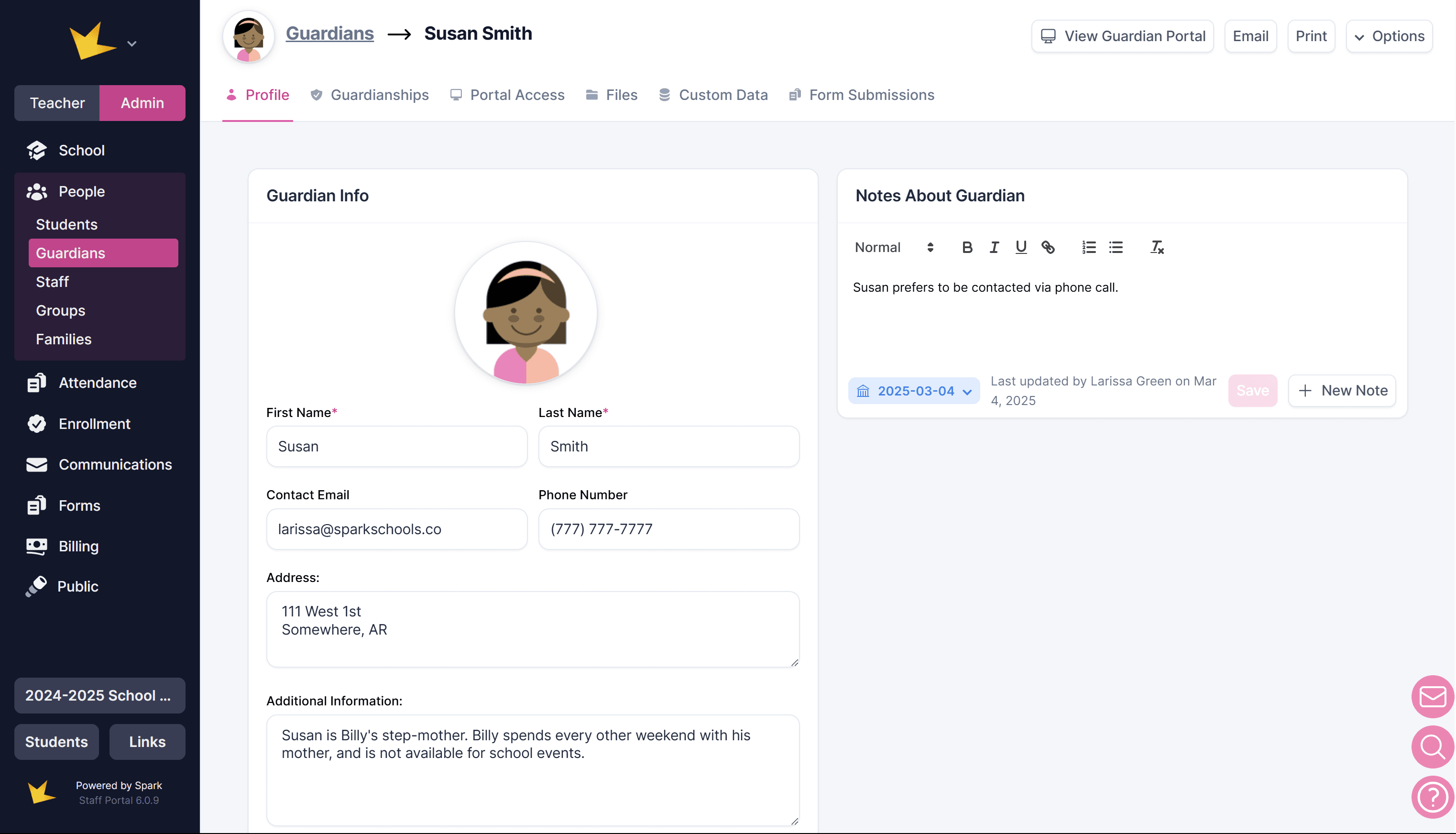The image size is (1456, 834).
Task: Click the underline formatting icon
Action: pyautogui.click(x=1021, y=247)
